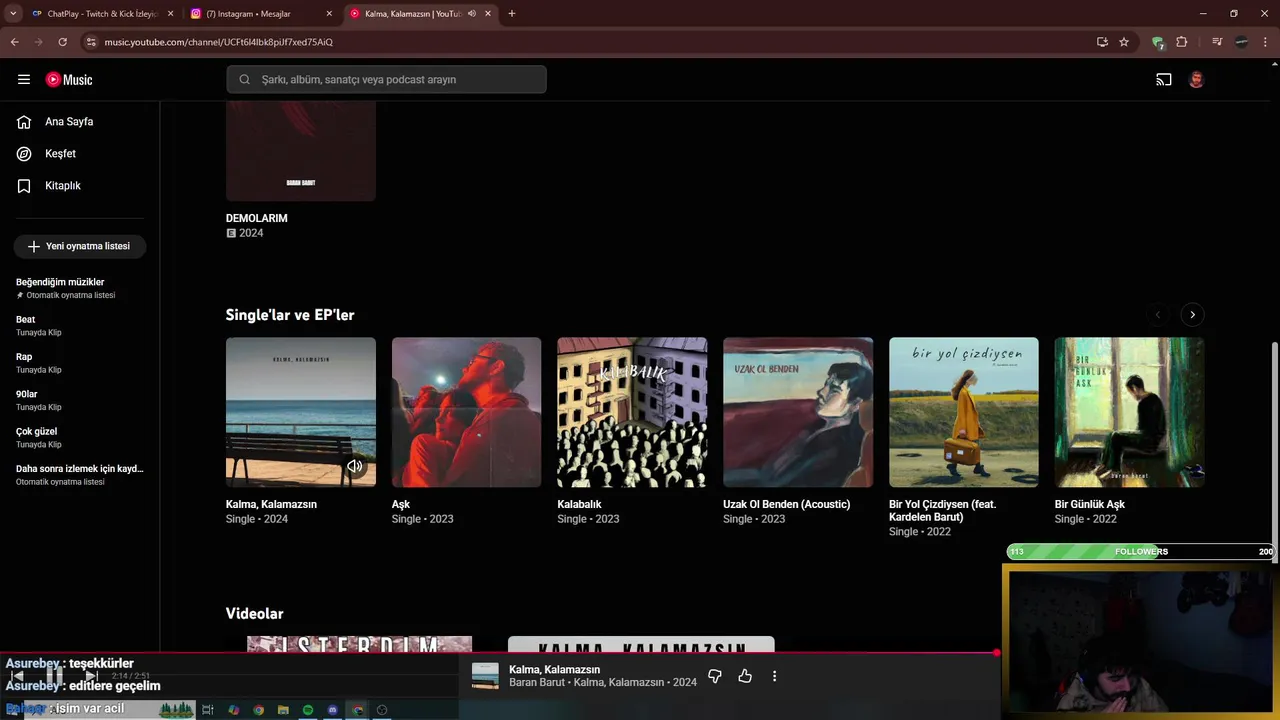Open the green extension with badge 7
This screenshot has width=1280, height=720.
tap(1158, 42)
